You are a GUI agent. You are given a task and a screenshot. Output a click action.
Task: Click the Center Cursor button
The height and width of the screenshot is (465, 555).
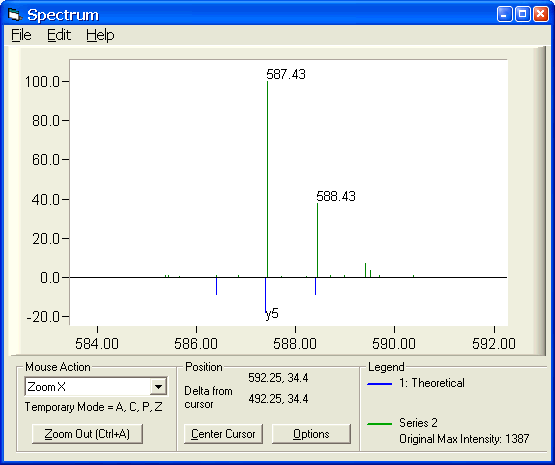[x=223, y=434]
